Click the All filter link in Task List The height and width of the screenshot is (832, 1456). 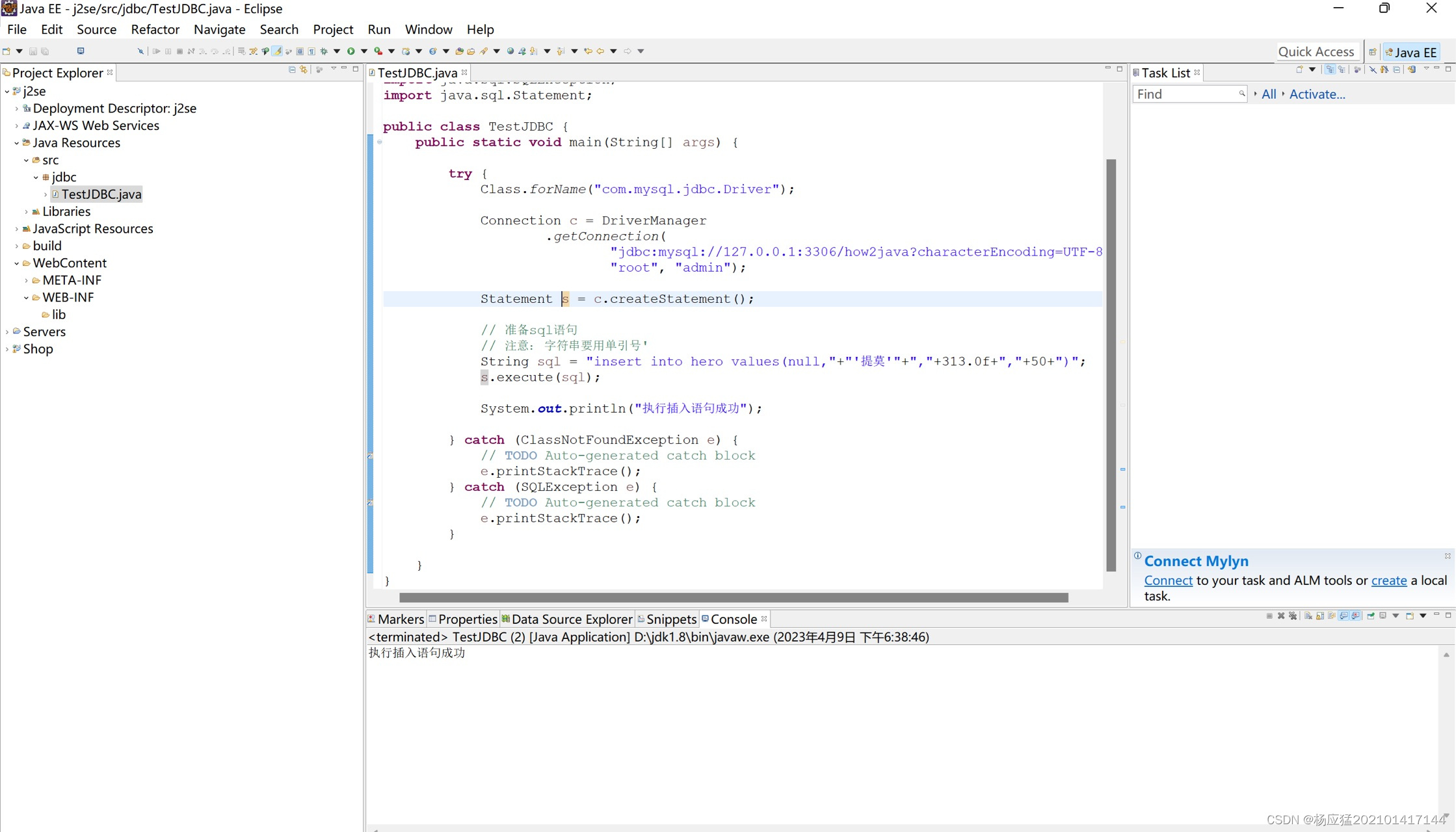1268,94
